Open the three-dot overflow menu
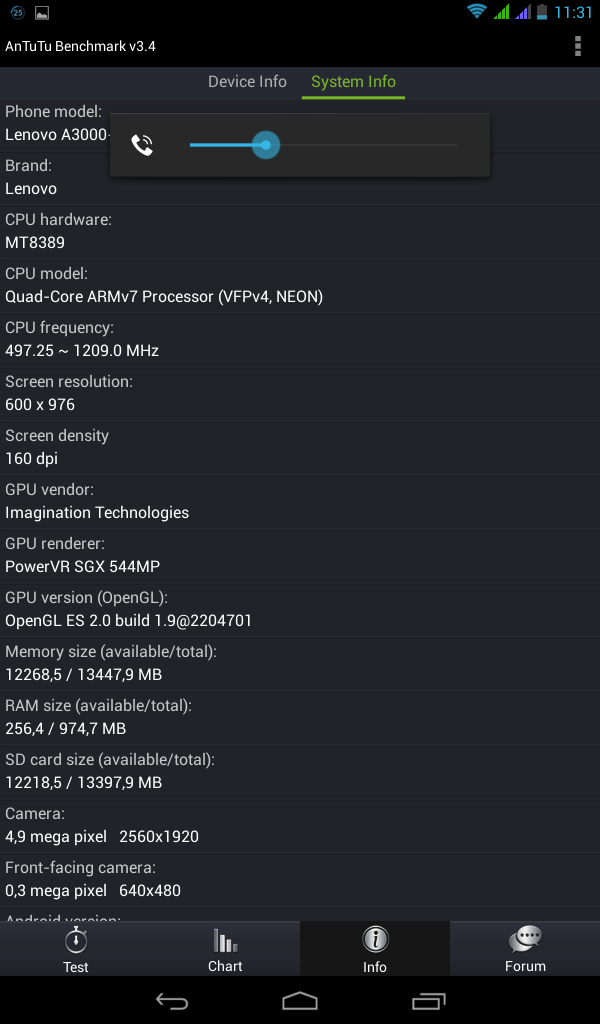Image resolution: width=600 pixels, height=1024 pixels. tap(578, 46)
